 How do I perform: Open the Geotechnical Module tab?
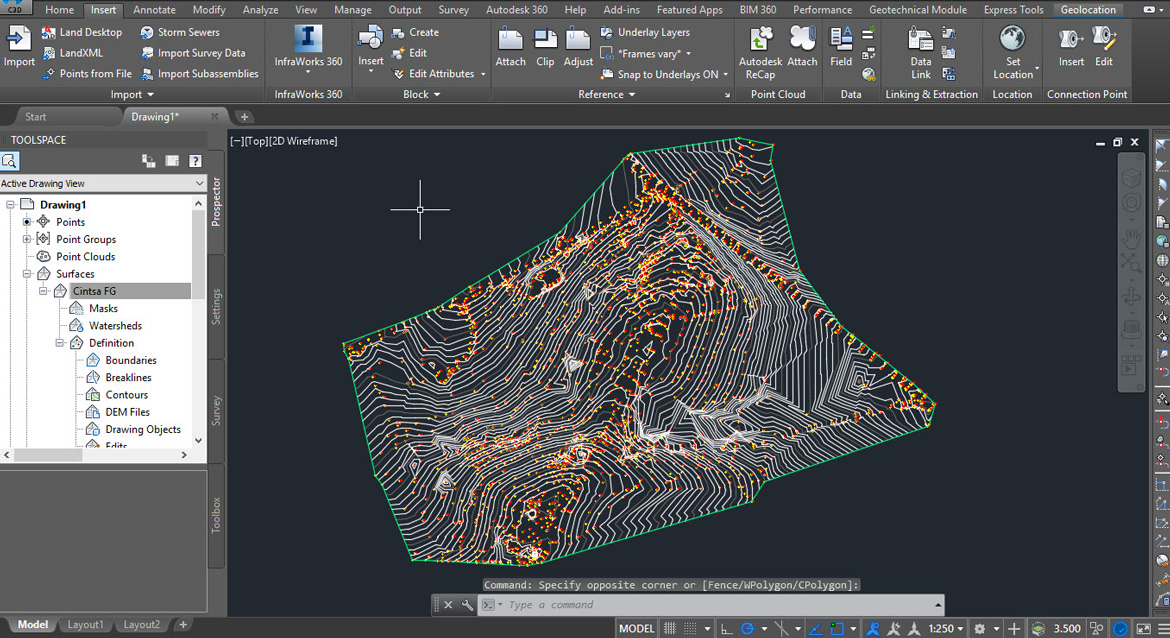(x=918, y=10)
